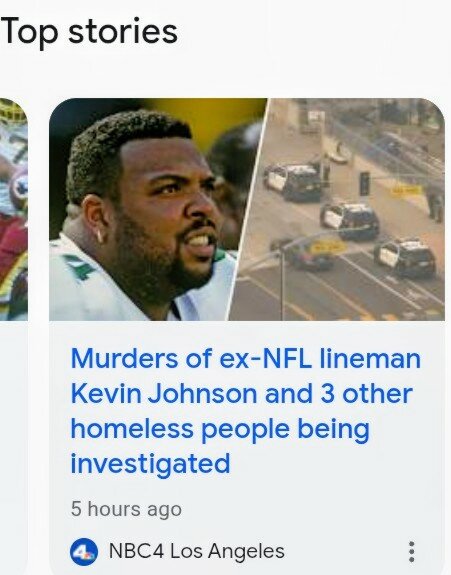Open the NBC4 Los Angeles source name

click(197, 551)
